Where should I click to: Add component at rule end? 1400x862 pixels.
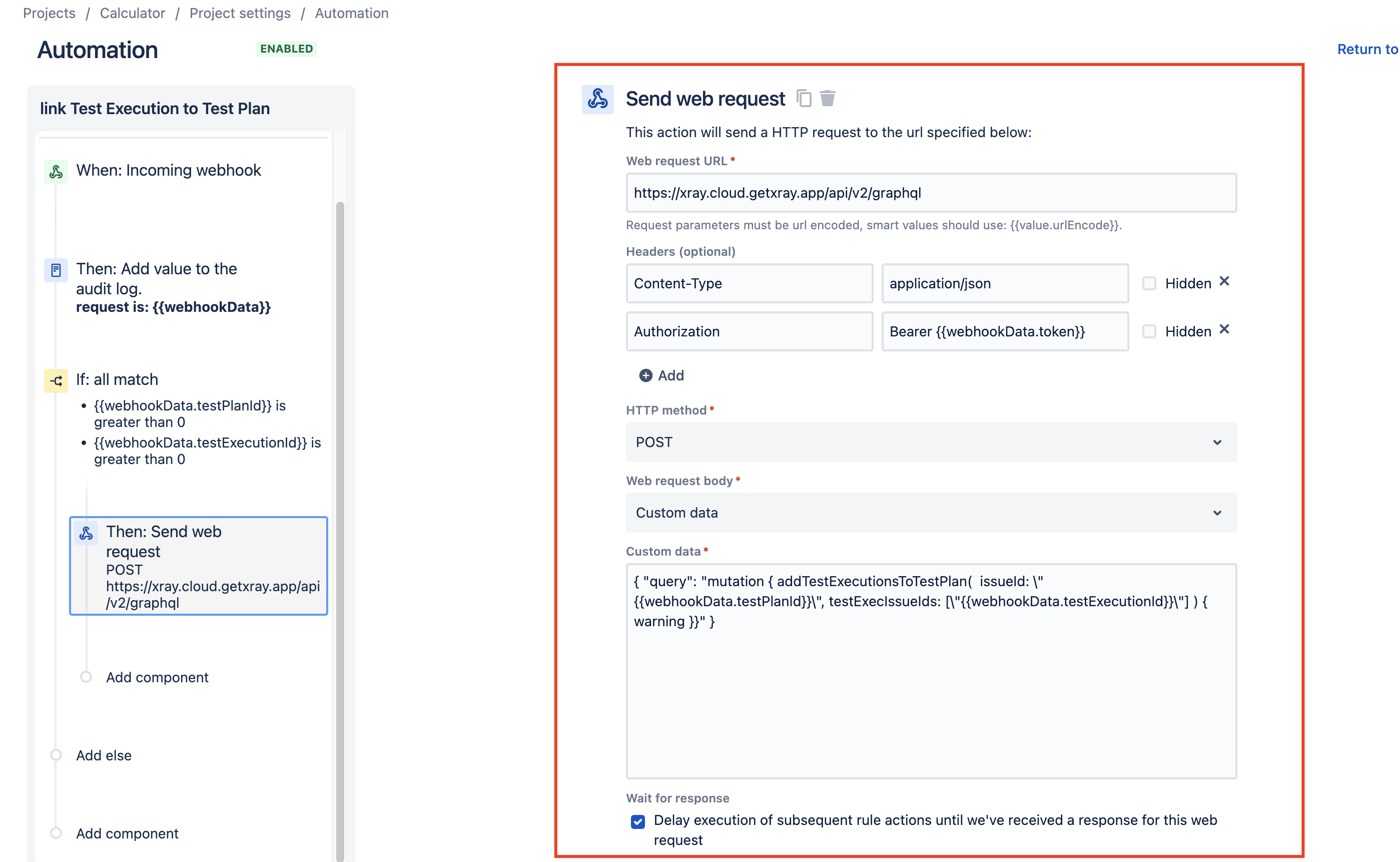click(x=127, y=833)
